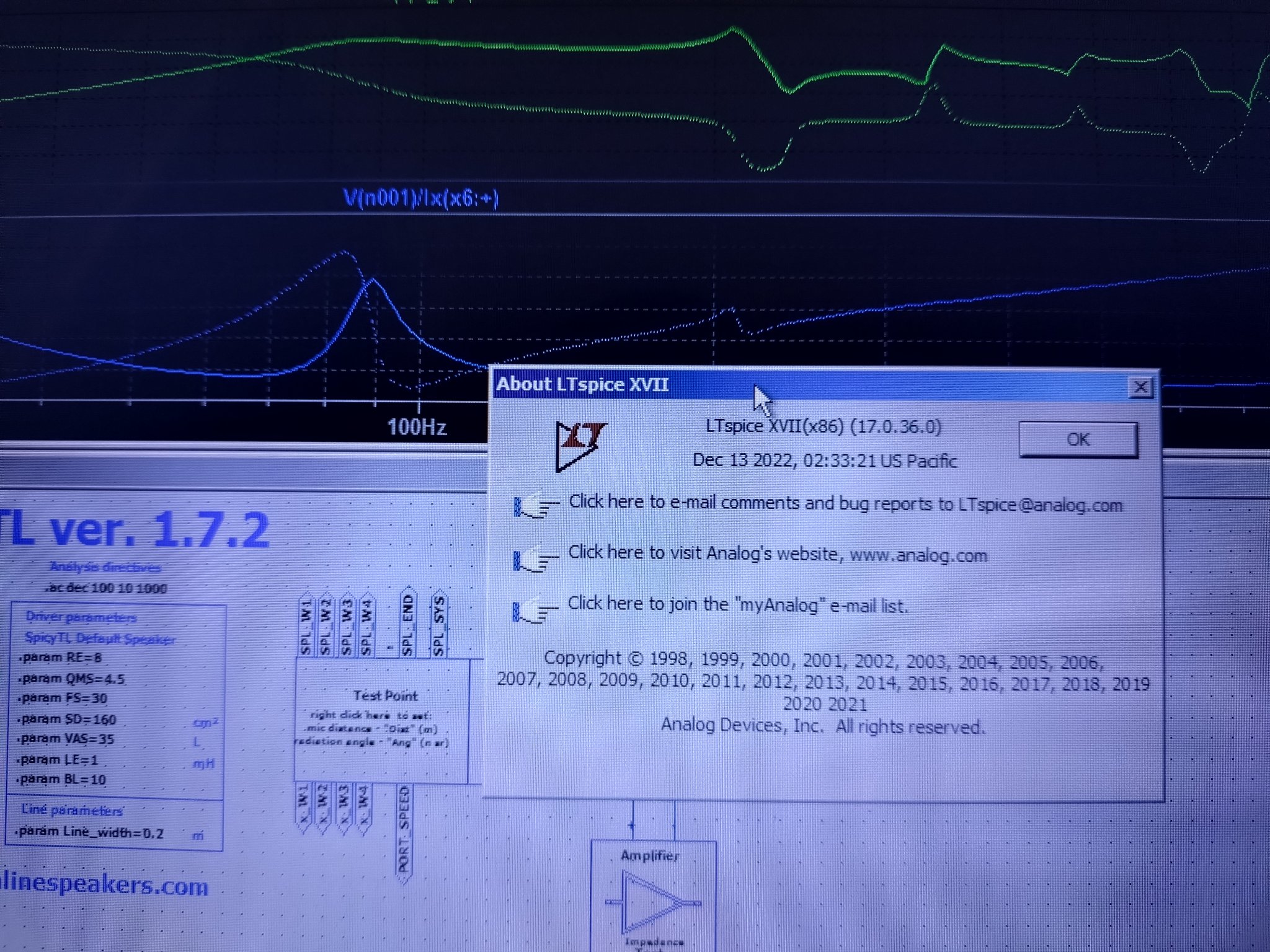
Task: Select the .param SD=160 line
Action: (68, 720)
